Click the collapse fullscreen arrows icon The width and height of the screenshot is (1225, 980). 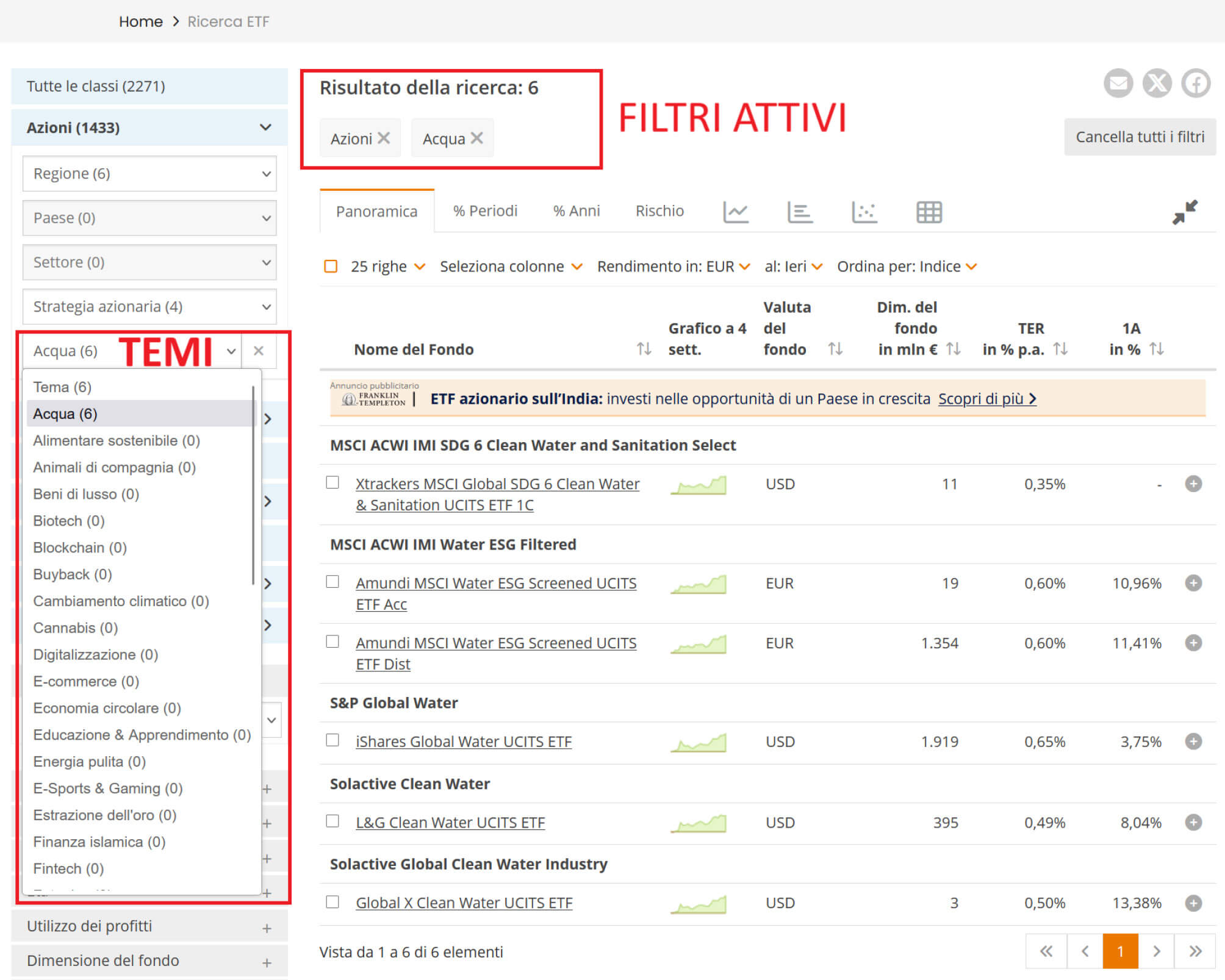(x=1184, y=212)
